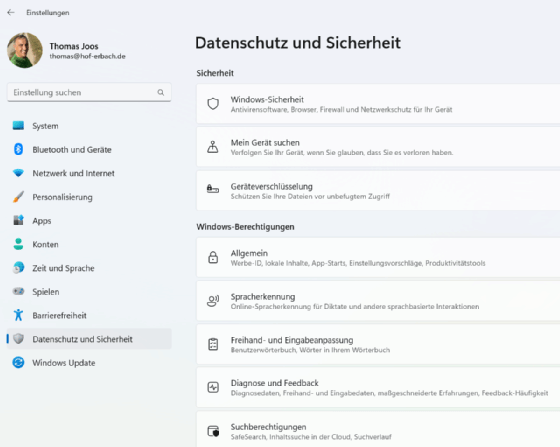Open Bluetooth und Geräte category
Viewport: 560px width, 447px height.
pos(89,149)
